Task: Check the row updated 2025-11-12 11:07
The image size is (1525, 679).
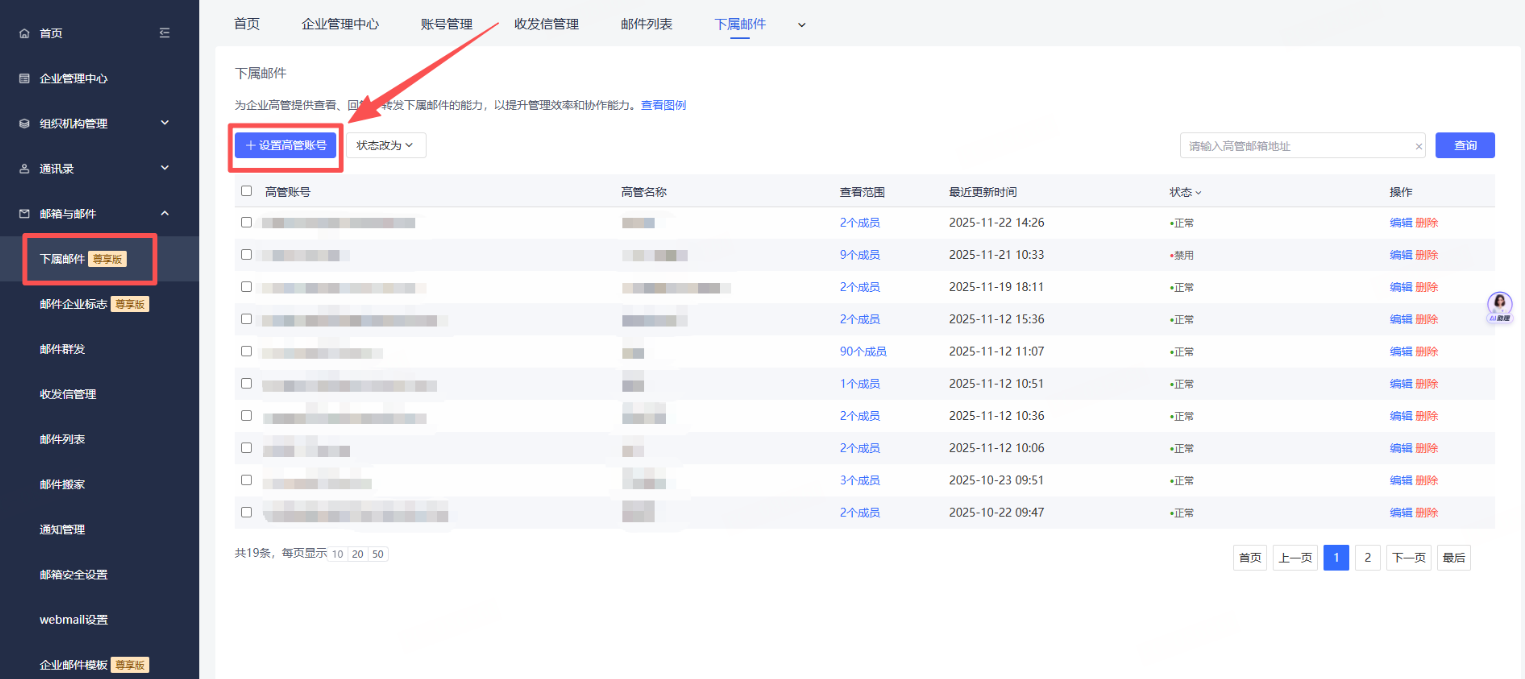Action: [x=247, y=351]
